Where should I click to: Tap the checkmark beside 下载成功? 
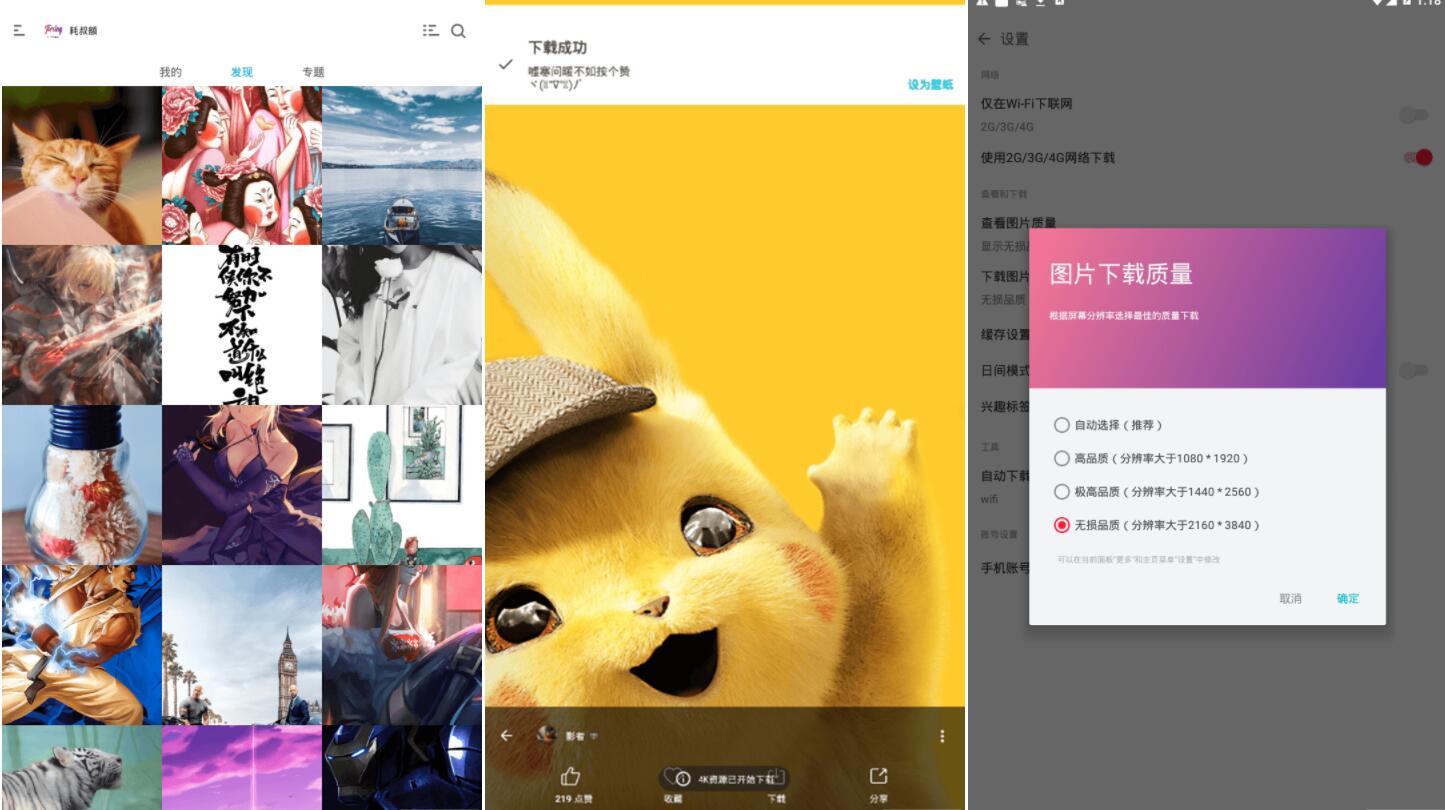tap(505, 64)
